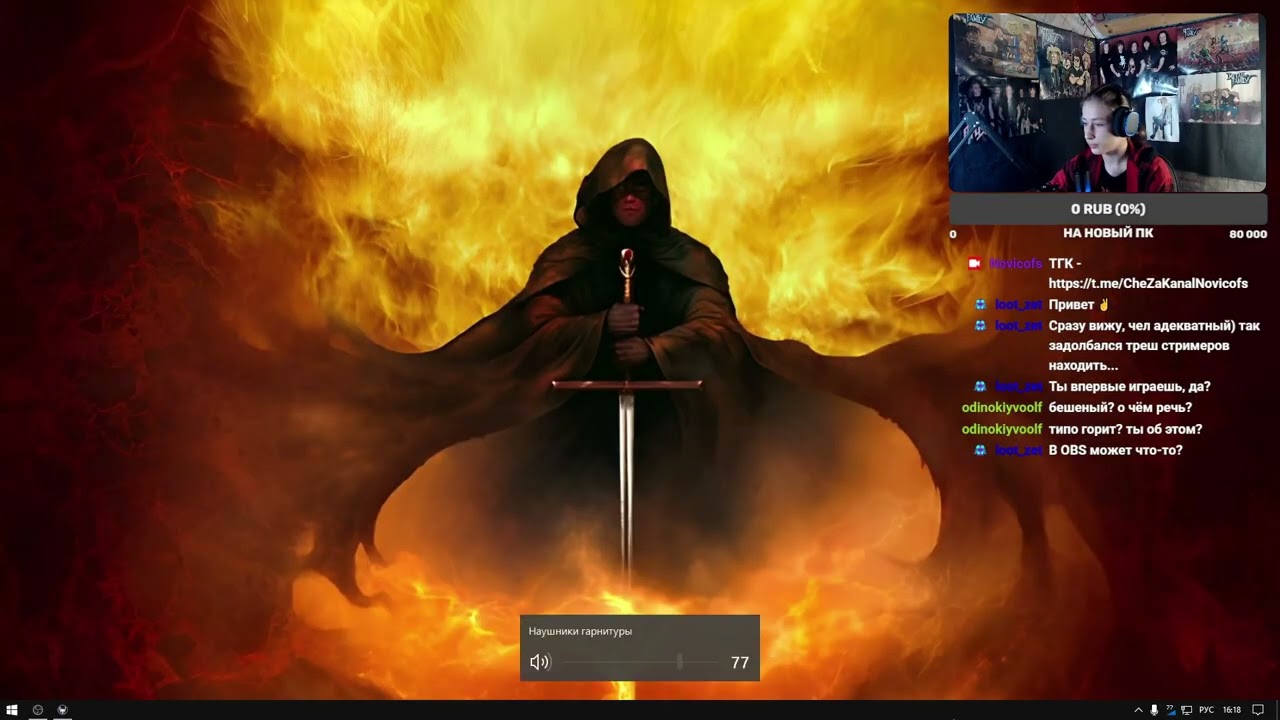Click the 80 000 goal amount

1248,234
